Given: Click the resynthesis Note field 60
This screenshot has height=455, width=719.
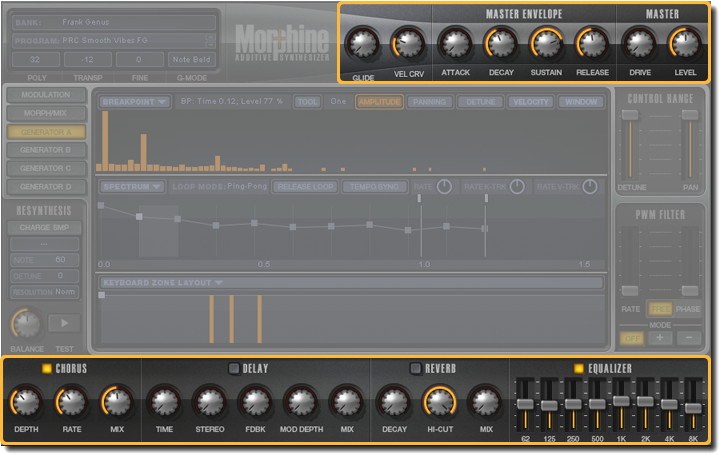Looking at the screenshot, I should [44, 260].
